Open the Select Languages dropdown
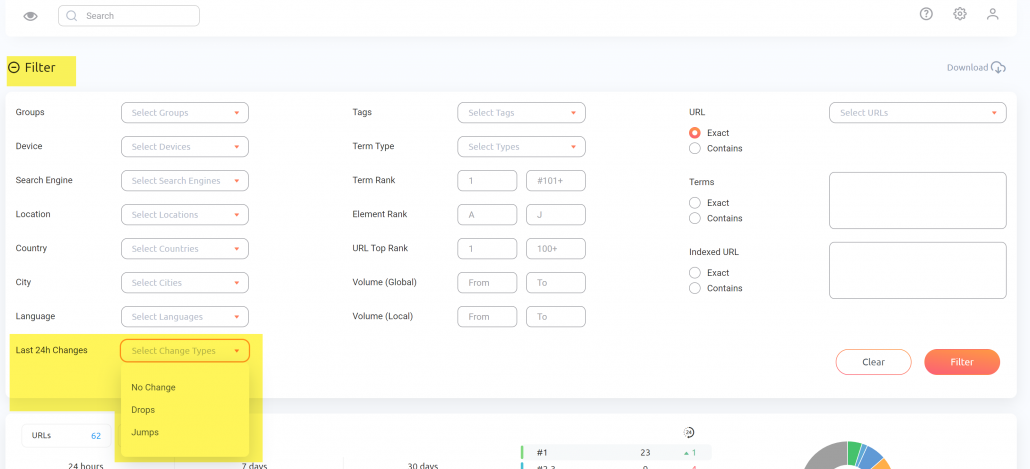Image resolution: width=1030 pixels, height=469 pixels. coord(185,317)
